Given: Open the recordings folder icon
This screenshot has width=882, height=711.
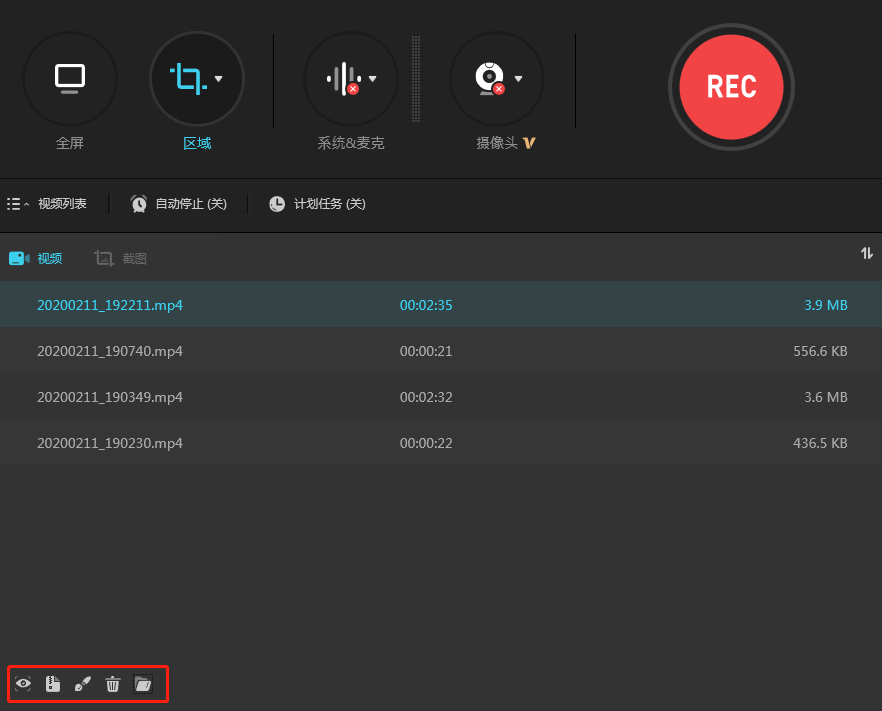Looking at the screenshot, I should pyautogui.click(x=143, y=684).
